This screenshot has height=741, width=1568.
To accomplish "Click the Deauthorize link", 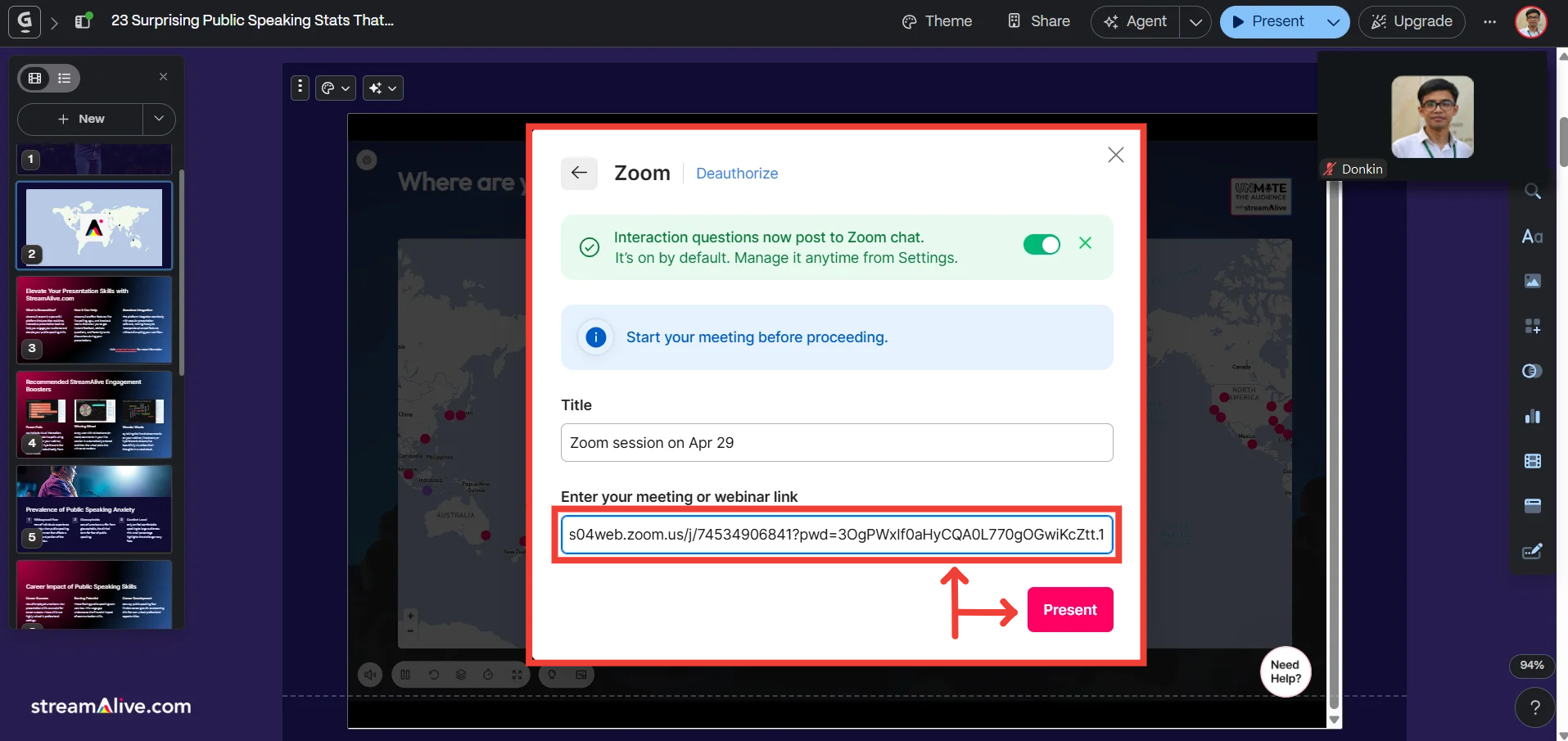I will tap(737, 174).
